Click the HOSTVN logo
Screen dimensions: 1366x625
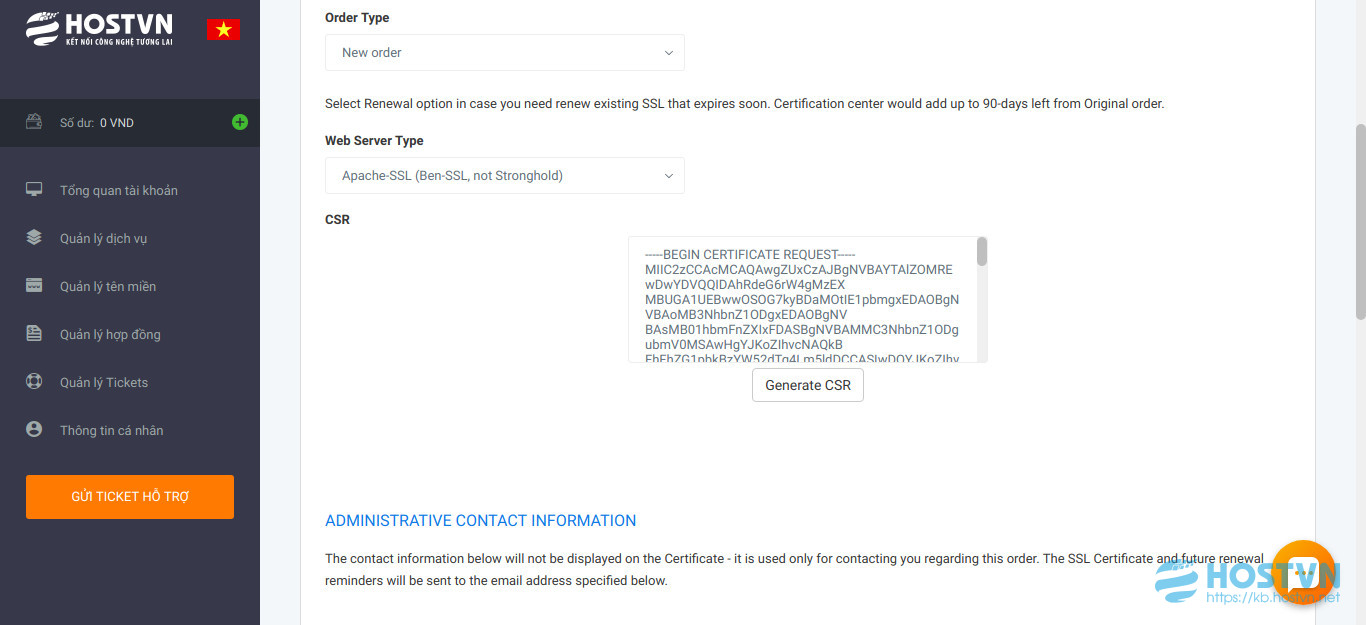(99, 28)
